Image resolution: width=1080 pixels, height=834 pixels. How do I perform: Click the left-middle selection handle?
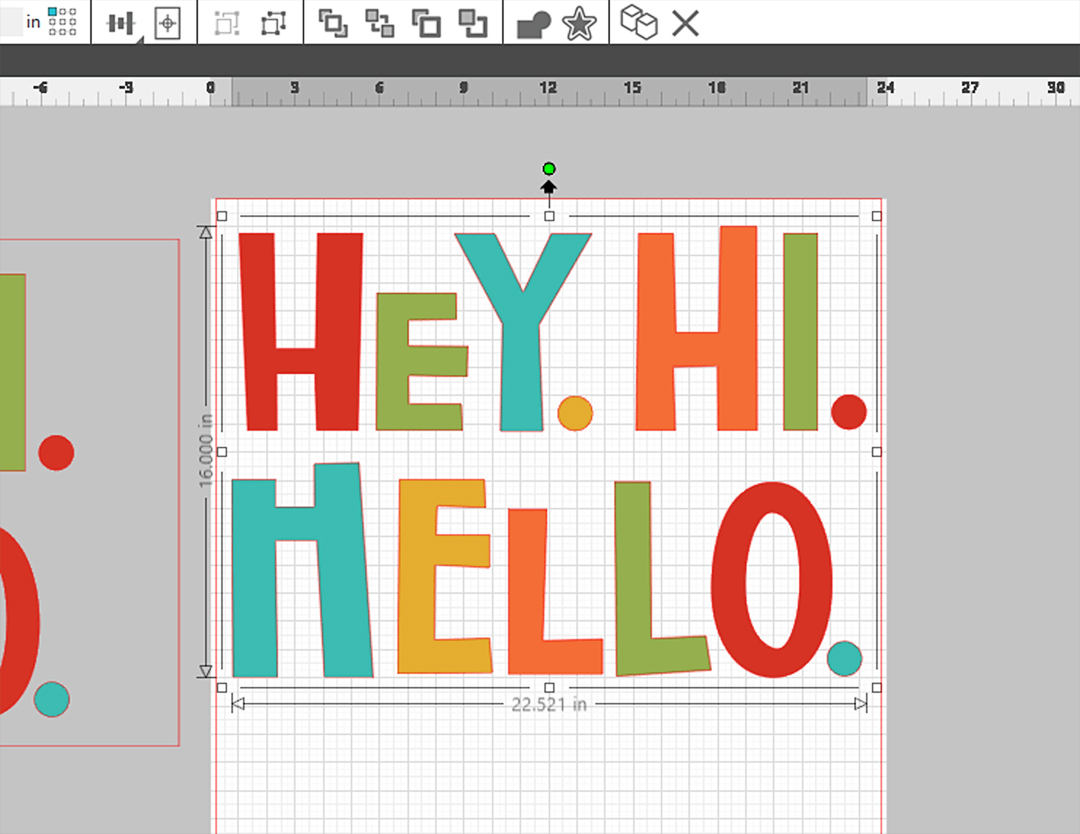click(222, 452)
